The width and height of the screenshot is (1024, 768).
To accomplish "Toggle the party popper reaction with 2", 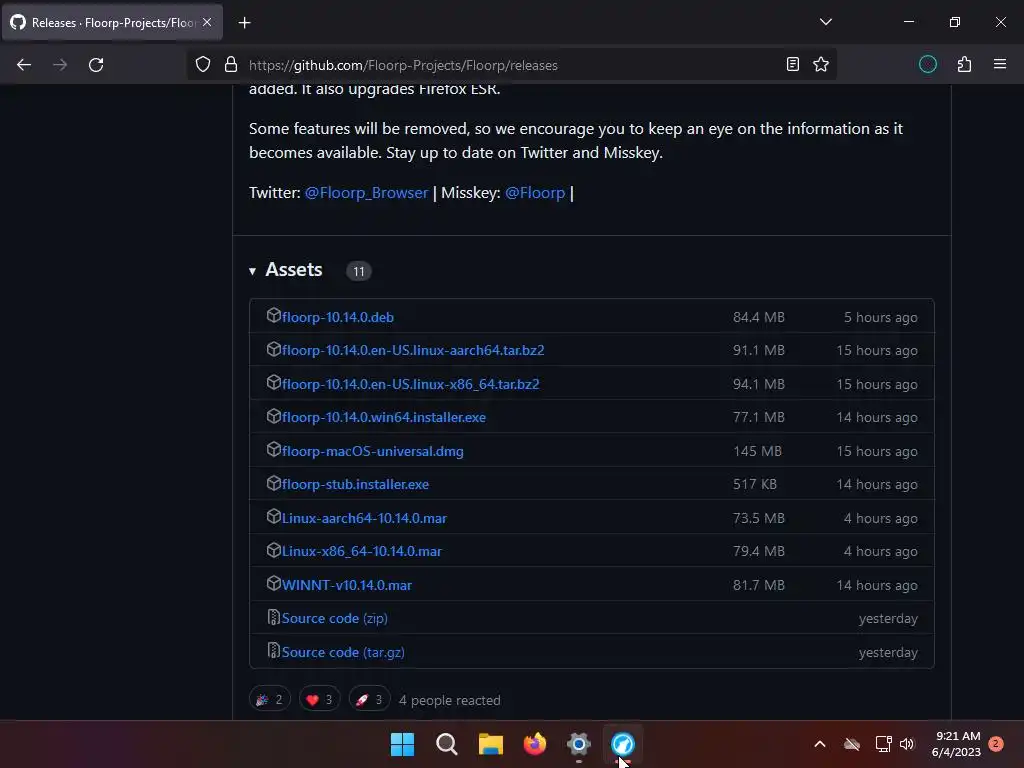I will (x=270, y=699).
